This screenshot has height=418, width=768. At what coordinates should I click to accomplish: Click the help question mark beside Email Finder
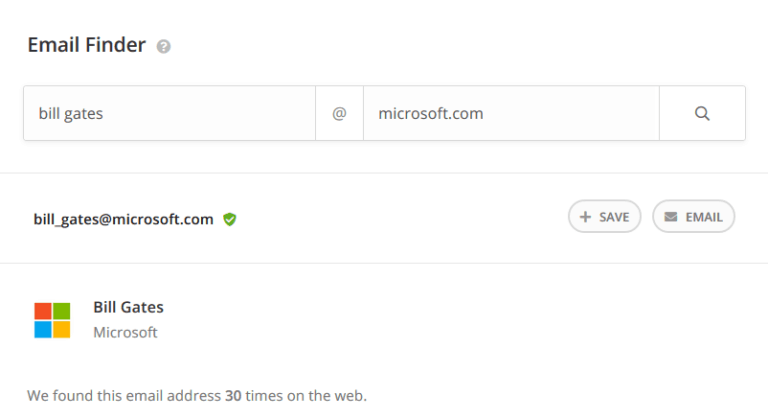[x=164, y=46]
